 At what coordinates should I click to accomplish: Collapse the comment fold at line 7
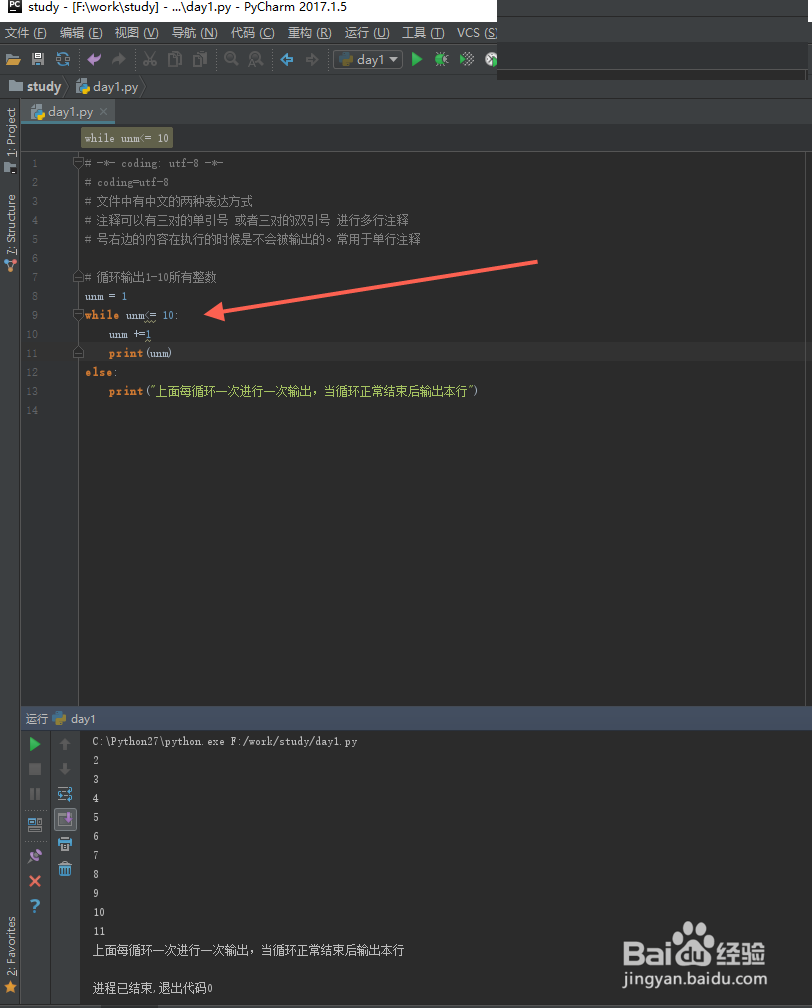[x=78, y=277]
